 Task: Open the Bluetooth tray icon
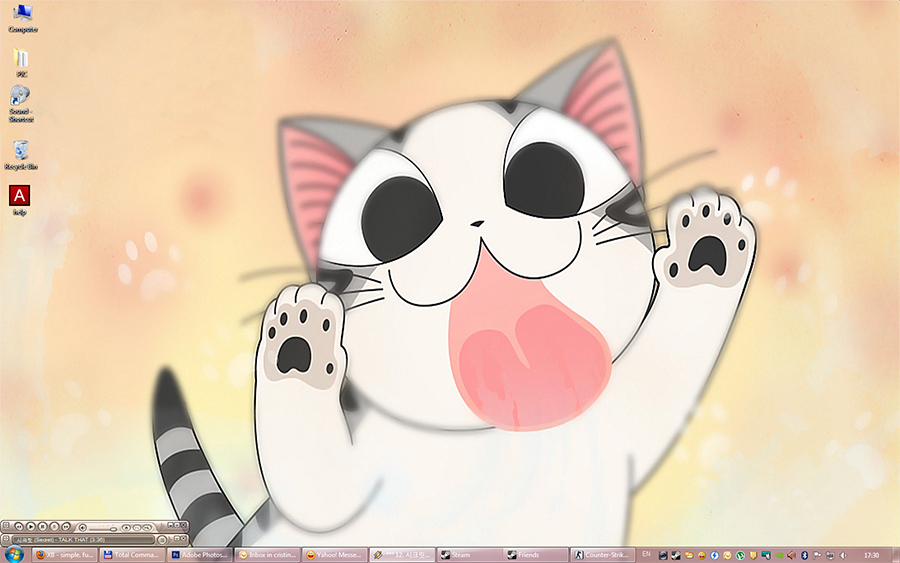click(804, 555)
